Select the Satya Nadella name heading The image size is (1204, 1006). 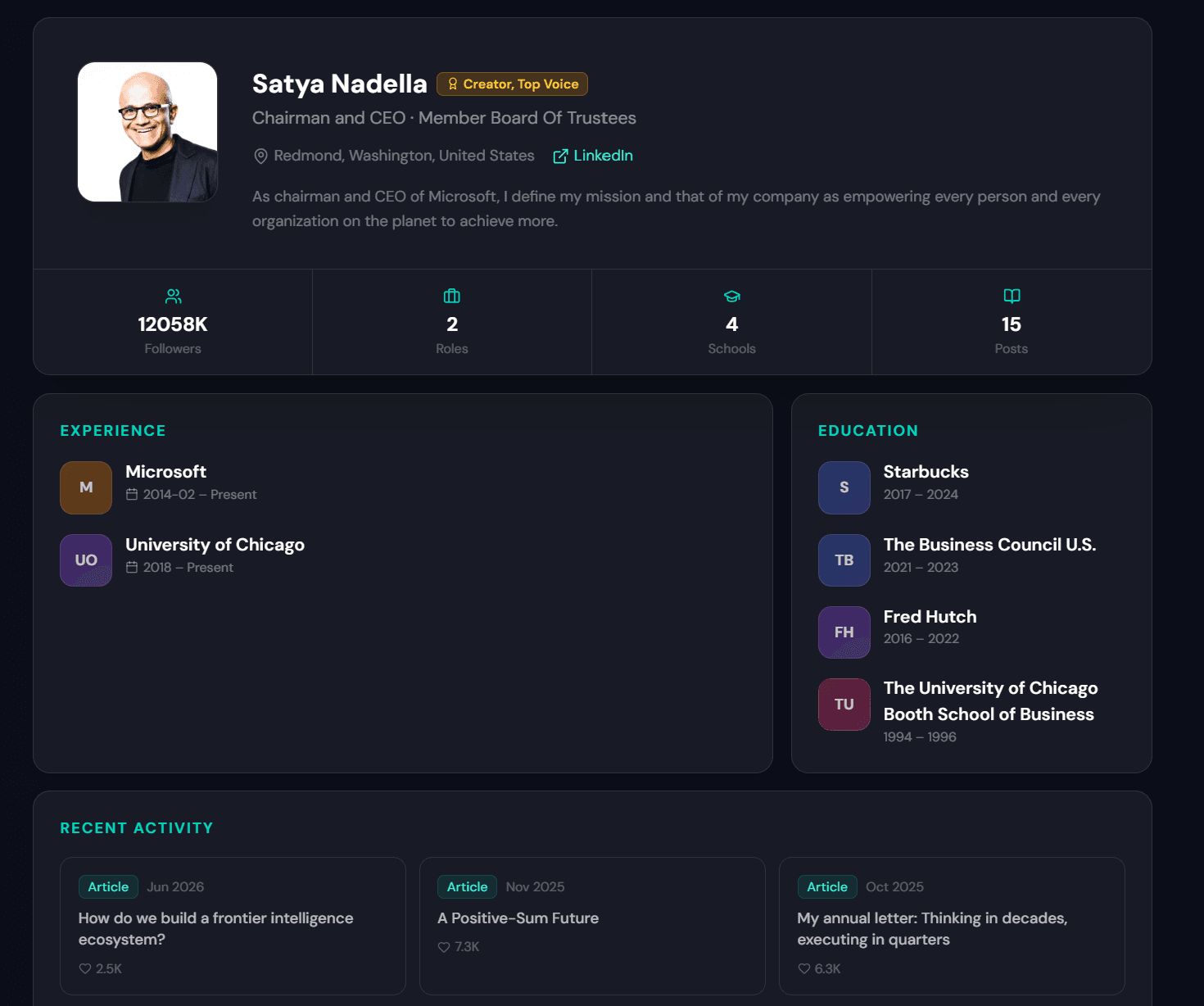coord(340,84)
